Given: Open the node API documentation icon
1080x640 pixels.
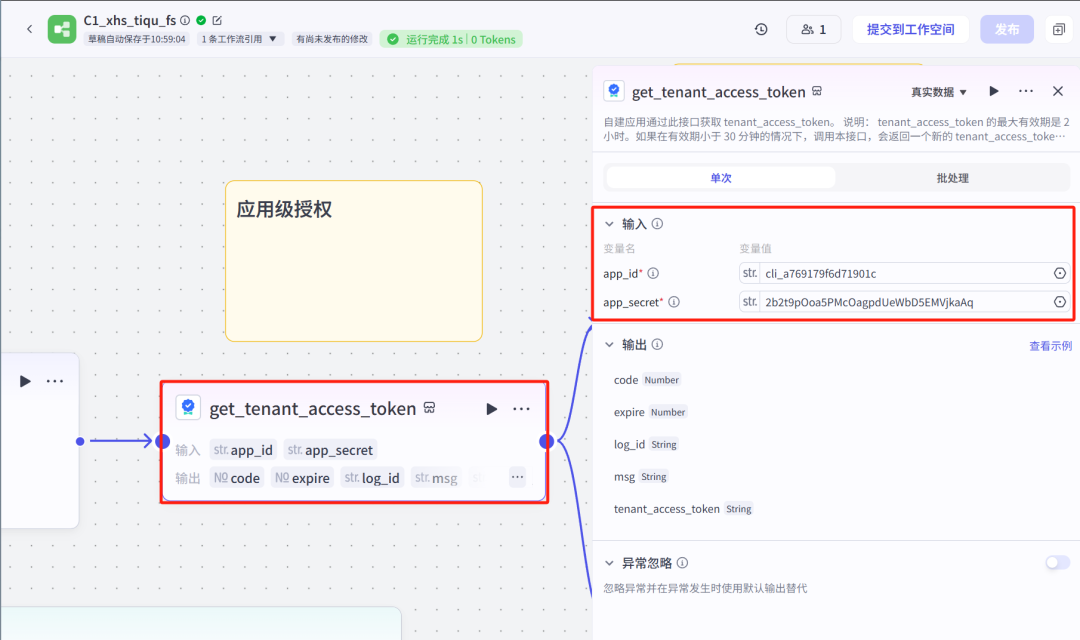Looking at the screenshot, I should pyautogui.click(x=816, y=91).
